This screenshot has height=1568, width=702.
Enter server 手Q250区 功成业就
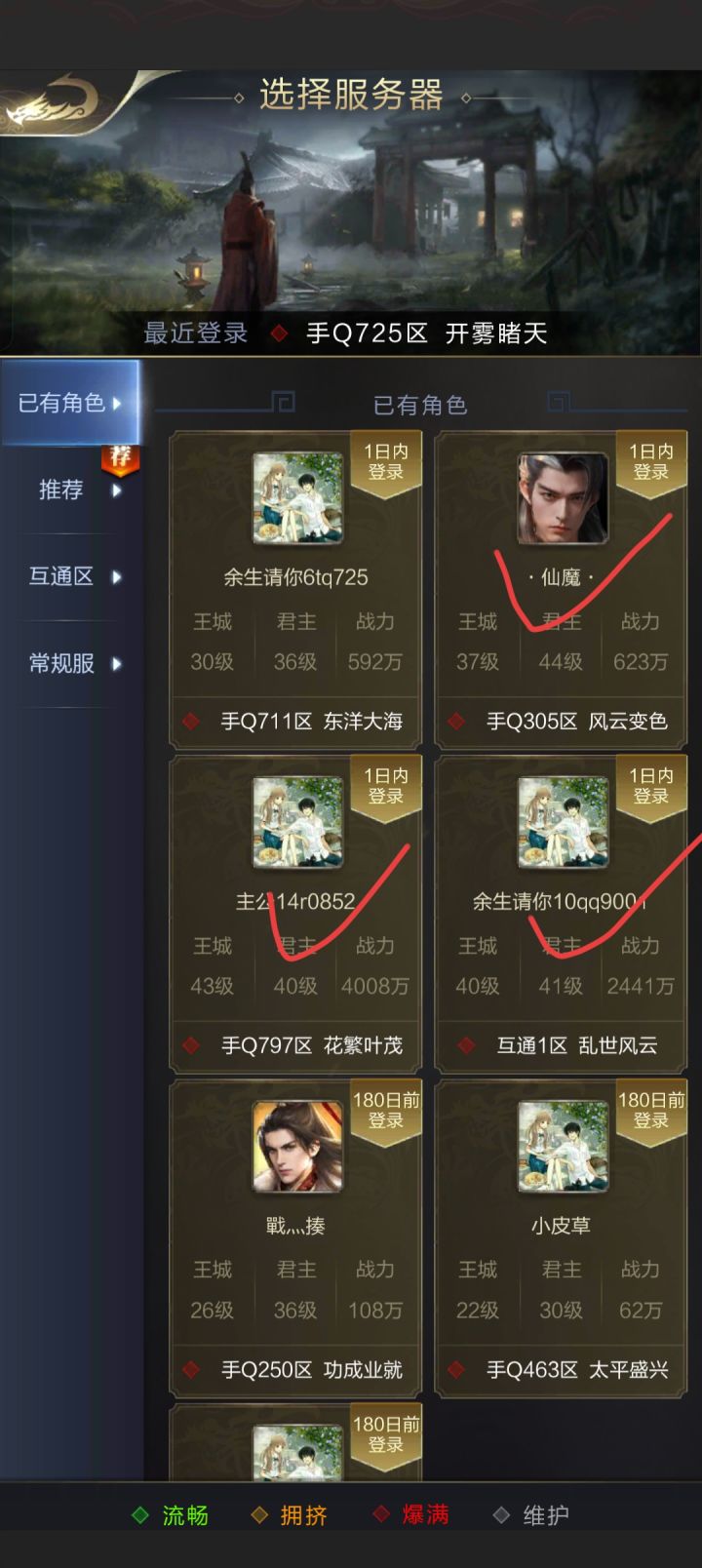click(x=296, y=1370)
